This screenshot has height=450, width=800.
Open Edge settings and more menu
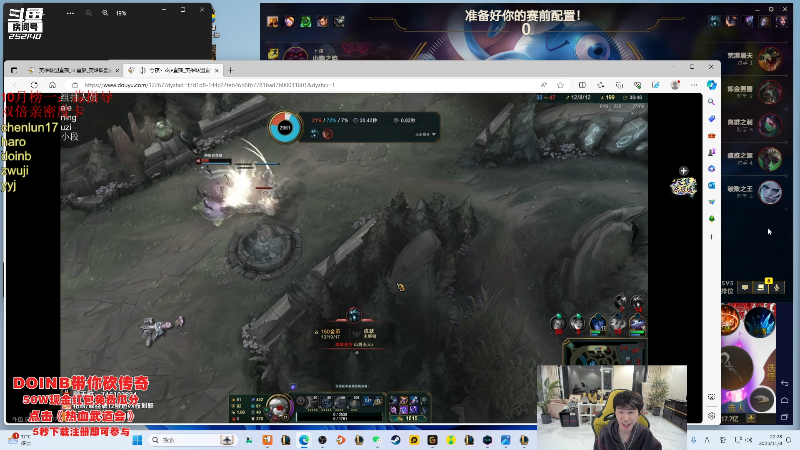(694, 85)
